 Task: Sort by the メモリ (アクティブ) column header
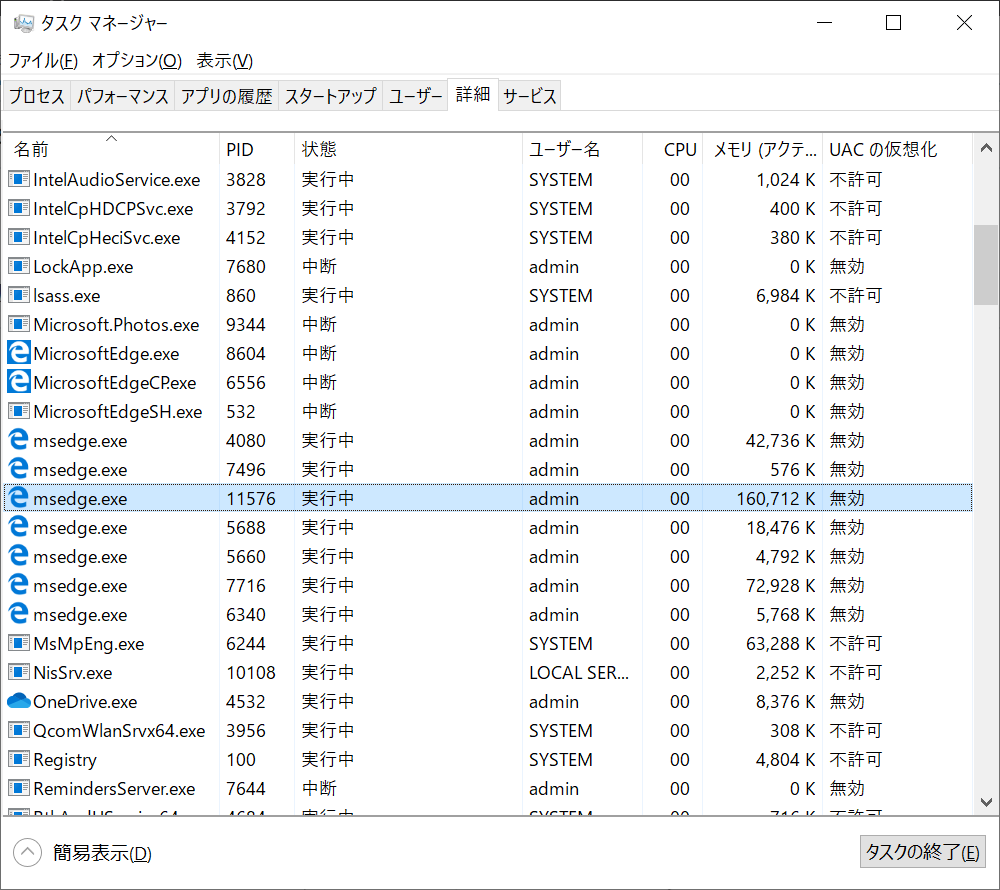click(763, 149)
